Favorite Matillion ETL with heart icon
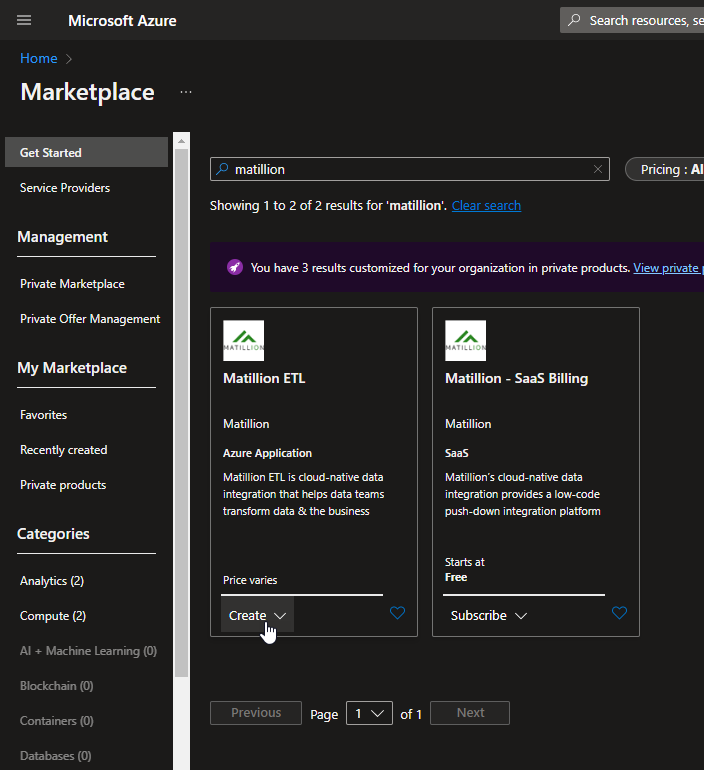 point(397,613)
